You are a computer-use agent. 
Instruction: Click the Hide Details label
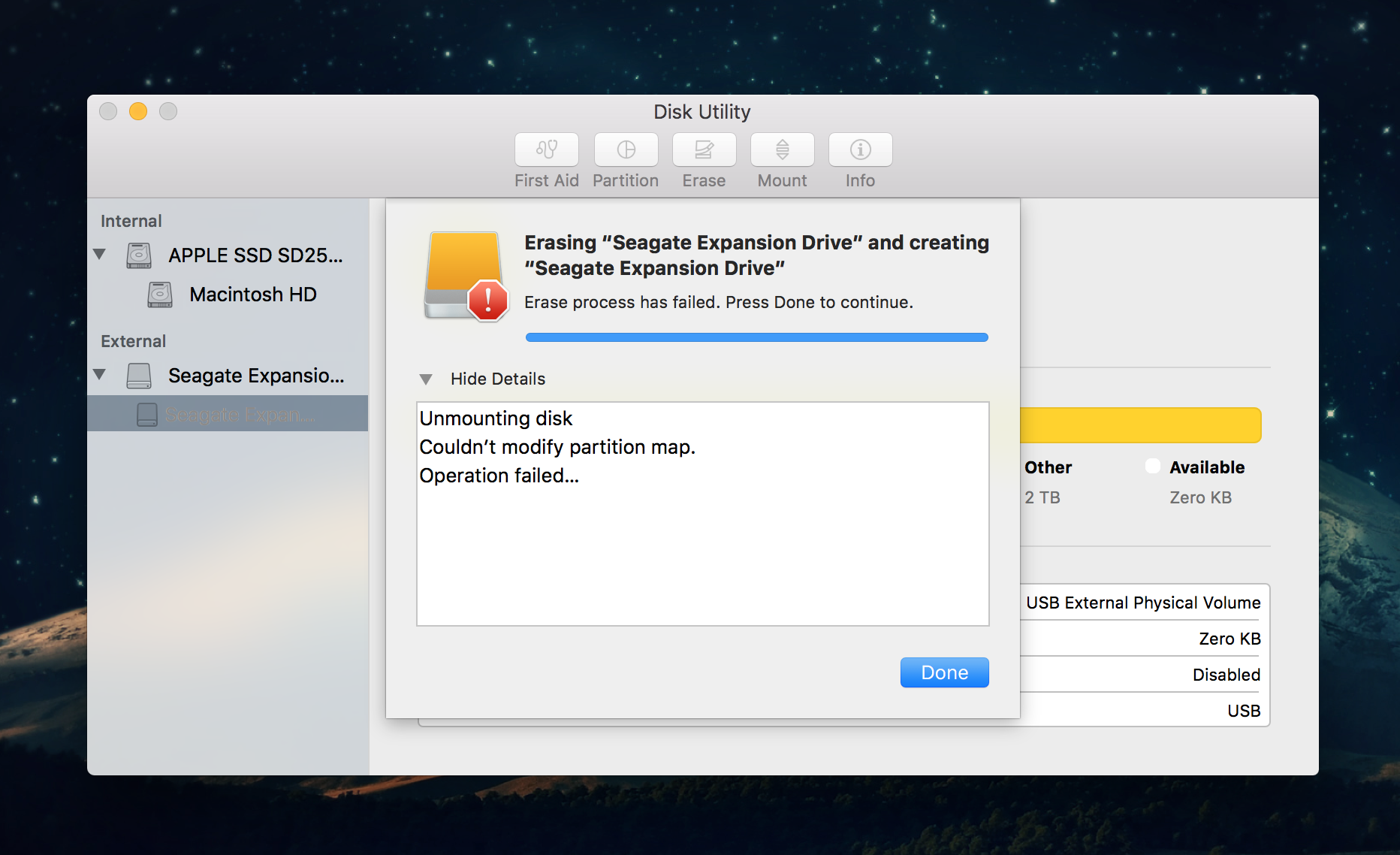point(498,379)
